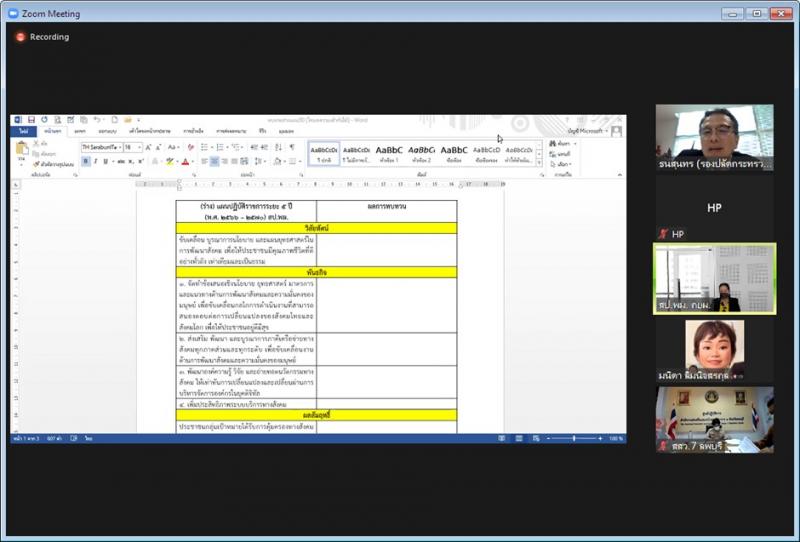Click the Decrease Indent icon

(254, 147)
